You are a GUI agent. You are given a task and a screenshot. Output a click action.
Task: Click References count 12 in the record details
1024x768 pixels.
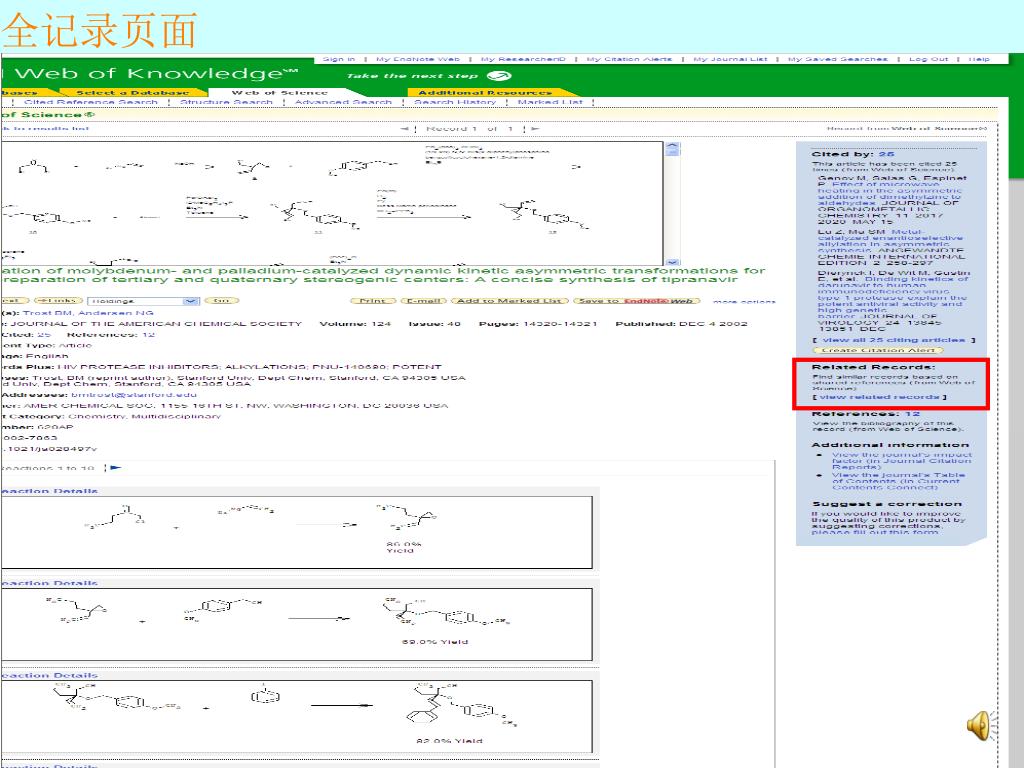point(148,334)
